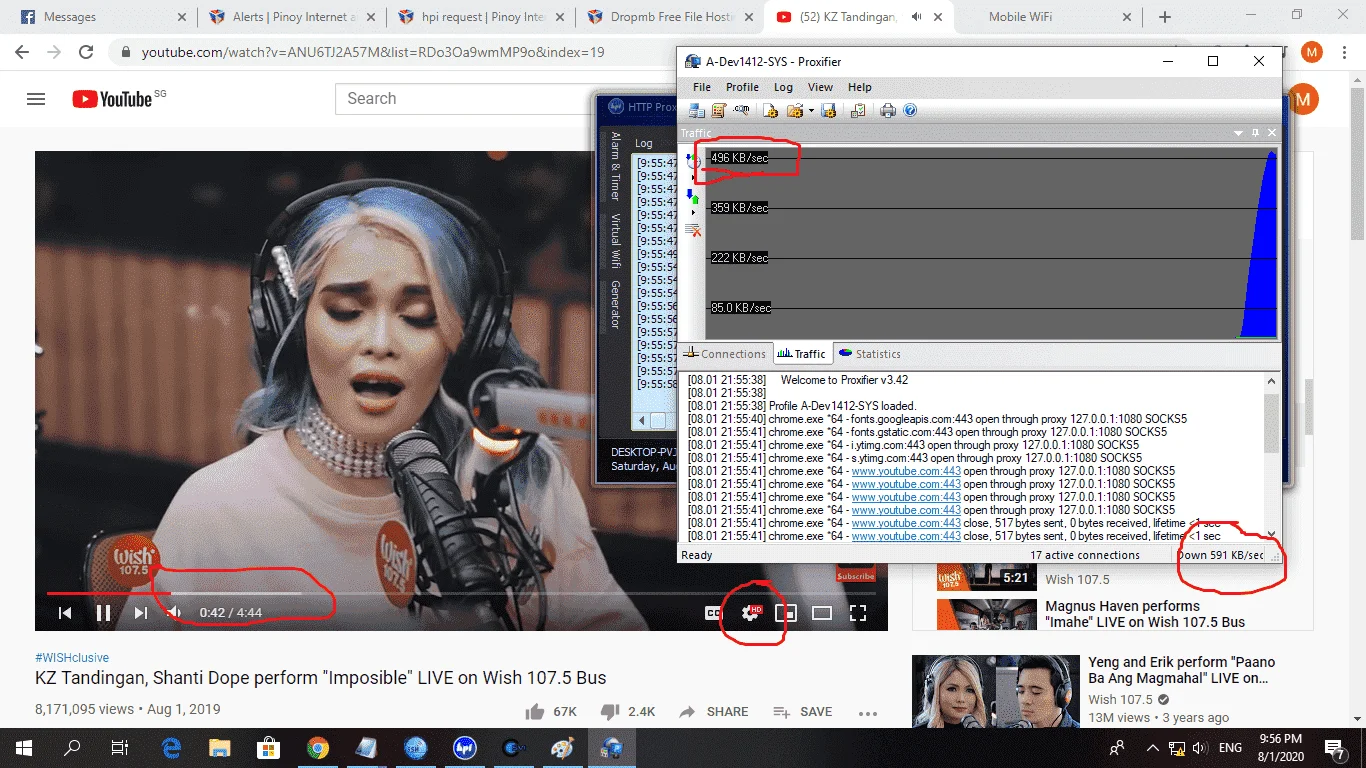Open the Virtual Wifi side tab
This screenshot has height=768, width=1366.
615,242
